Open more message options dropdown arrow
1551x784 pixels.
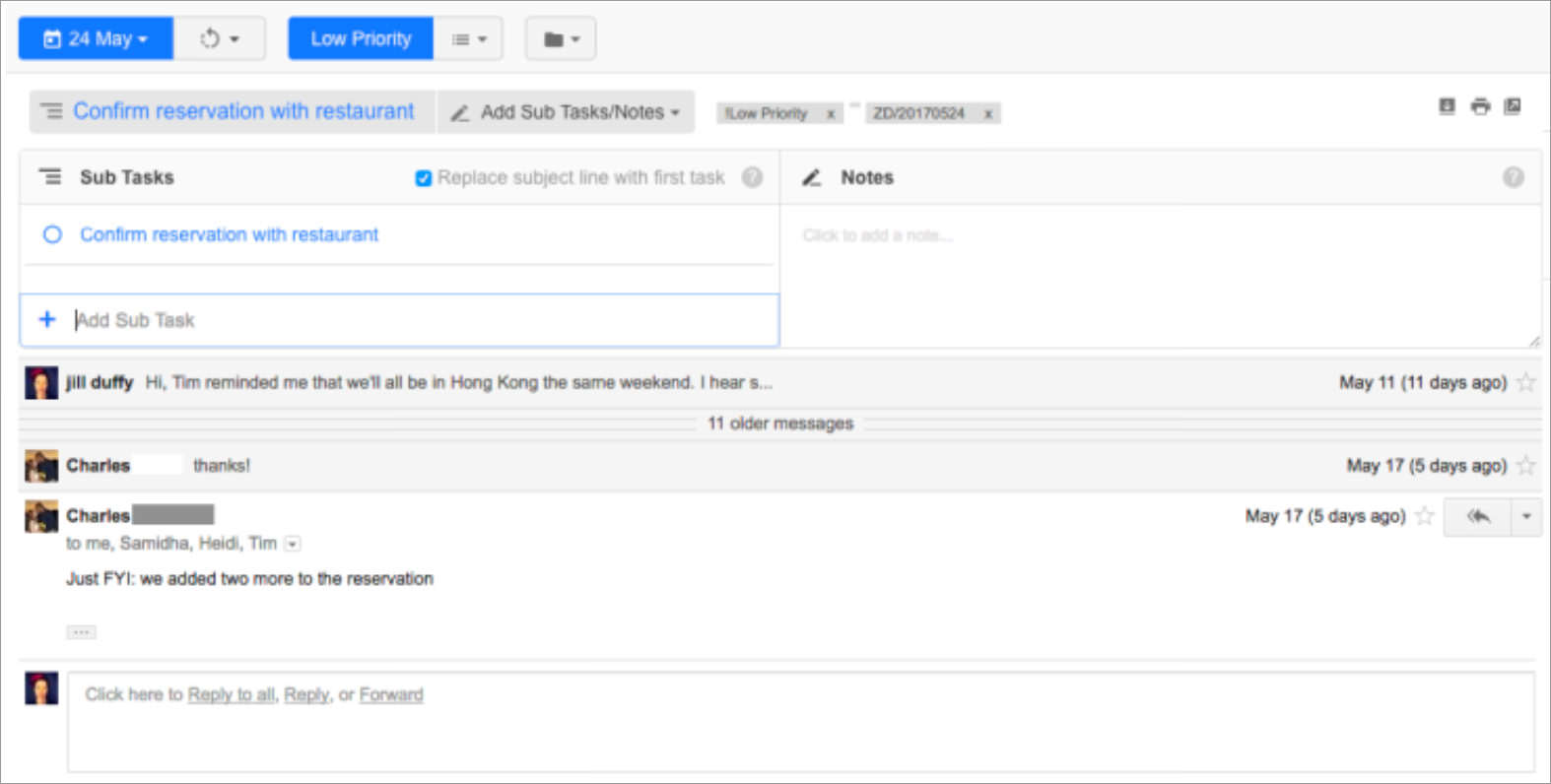pyautogui.click(x=1526, y=516)
